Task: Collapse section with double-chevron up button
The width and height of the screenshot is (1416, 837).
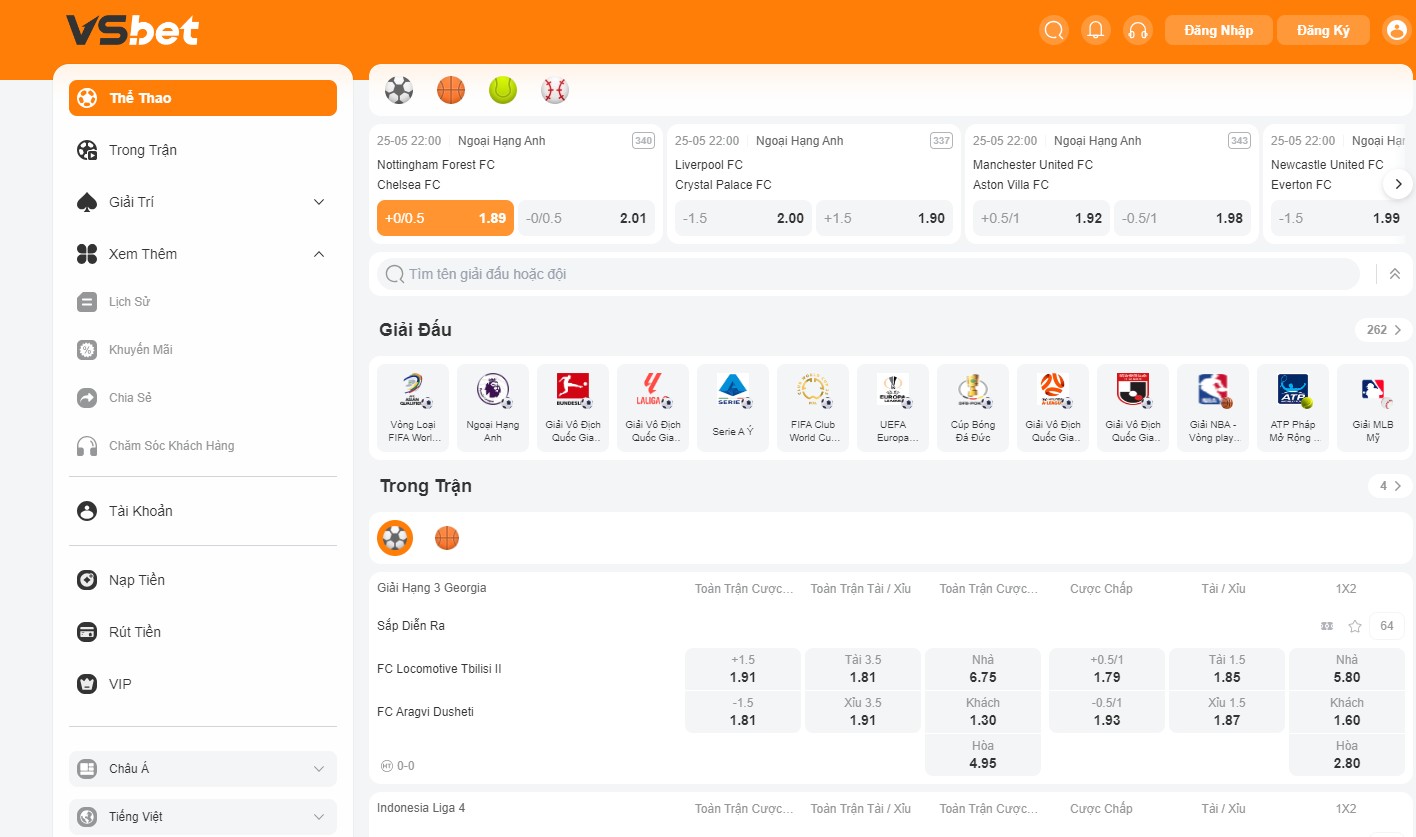Action: pos(1395,274)
